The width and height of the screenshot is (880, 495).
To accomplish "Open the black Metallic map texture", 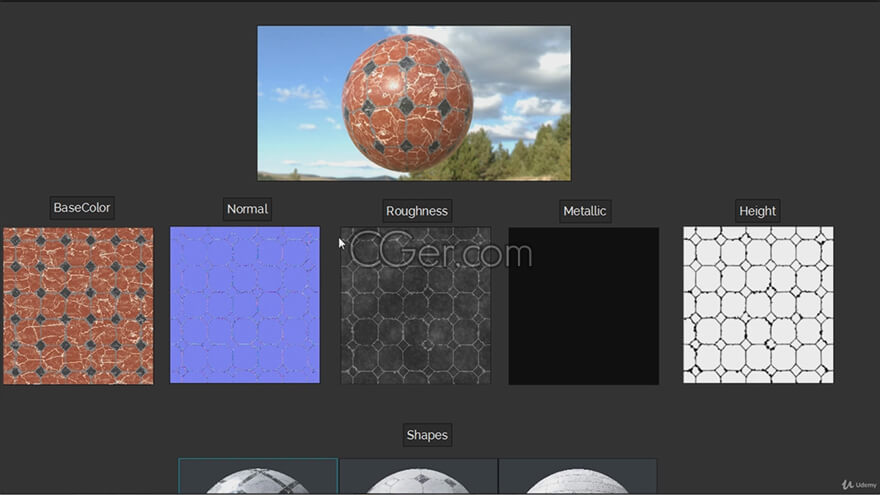I will [584, 306].
